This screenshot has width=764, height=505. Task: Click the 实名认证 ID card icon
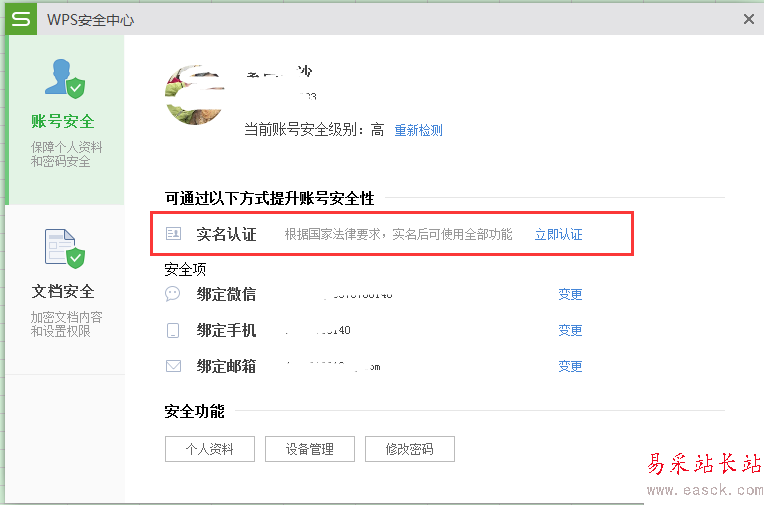[173, 234]
